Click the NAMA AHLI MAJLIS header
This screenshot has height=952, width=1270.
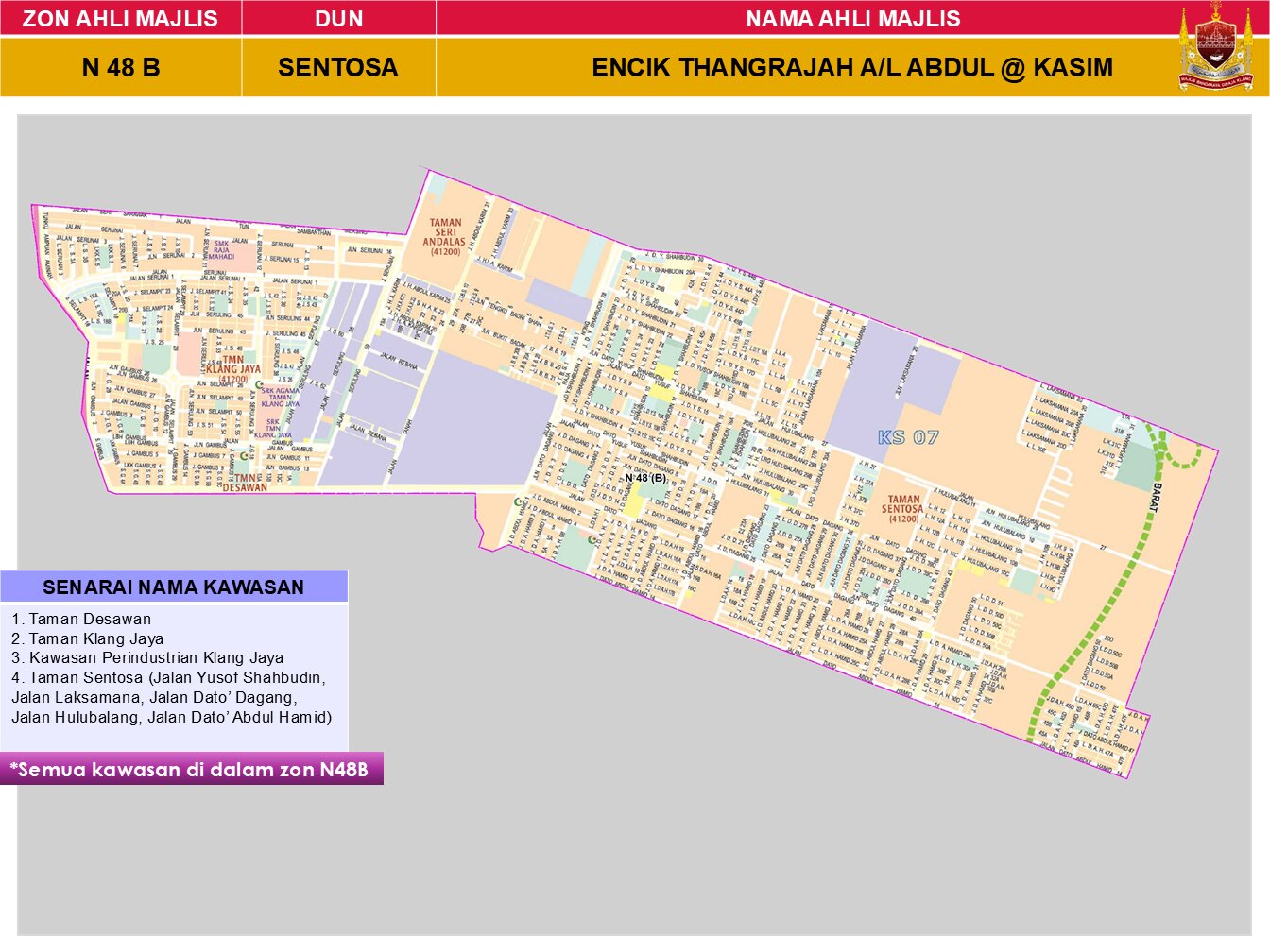pyautogui.click(x=852, y=19)
